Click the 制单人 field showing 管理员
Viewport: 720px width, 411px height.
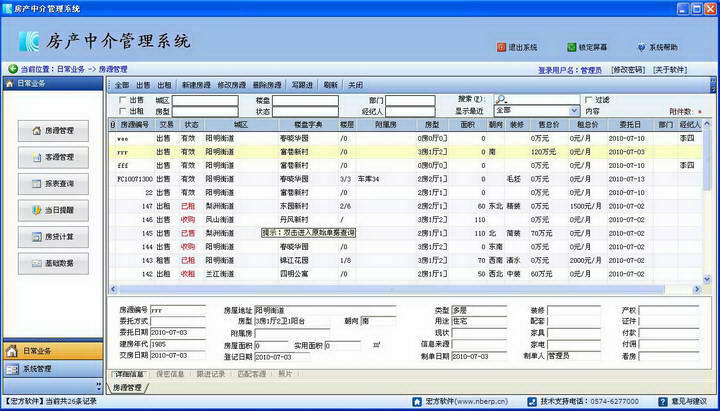tap(574, 355)
